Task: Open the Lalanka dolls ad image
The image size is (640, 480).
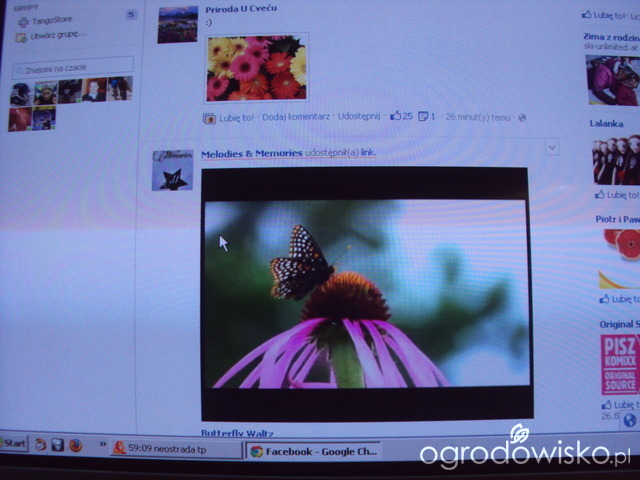Action: [x=616, y=160]
